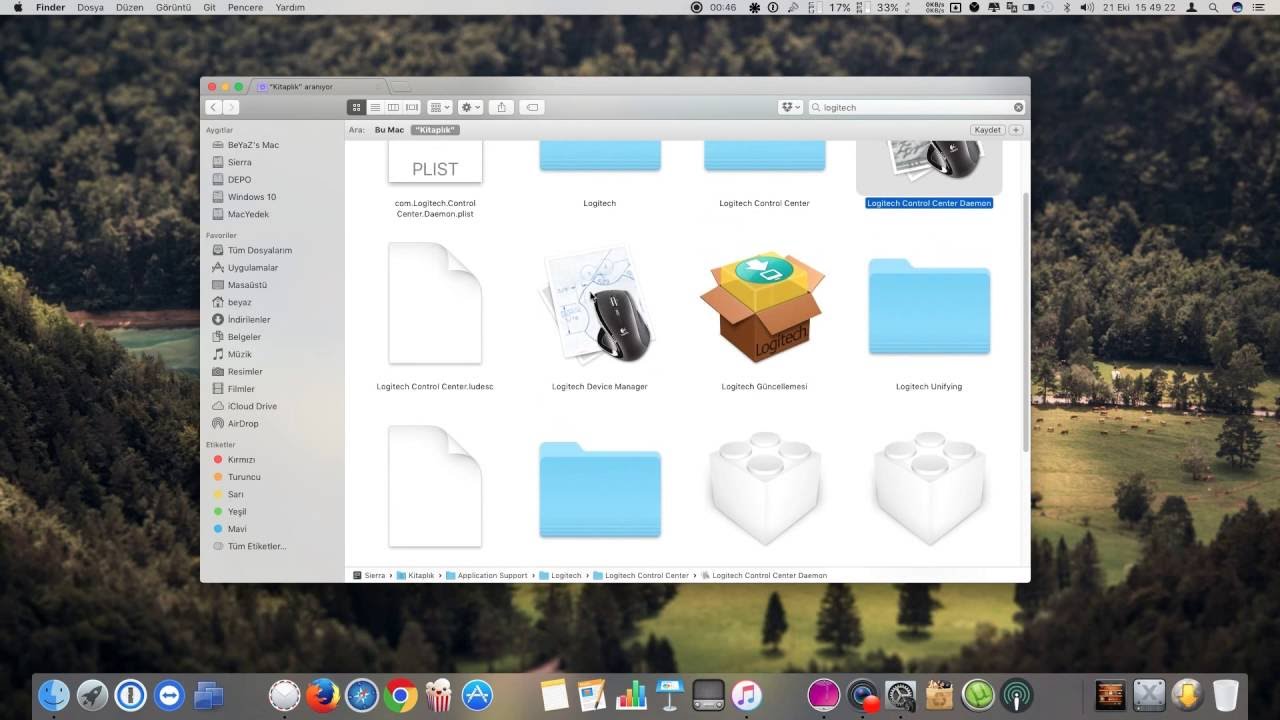Select the Logitech Unifying folder

click(x=929, y=306)
